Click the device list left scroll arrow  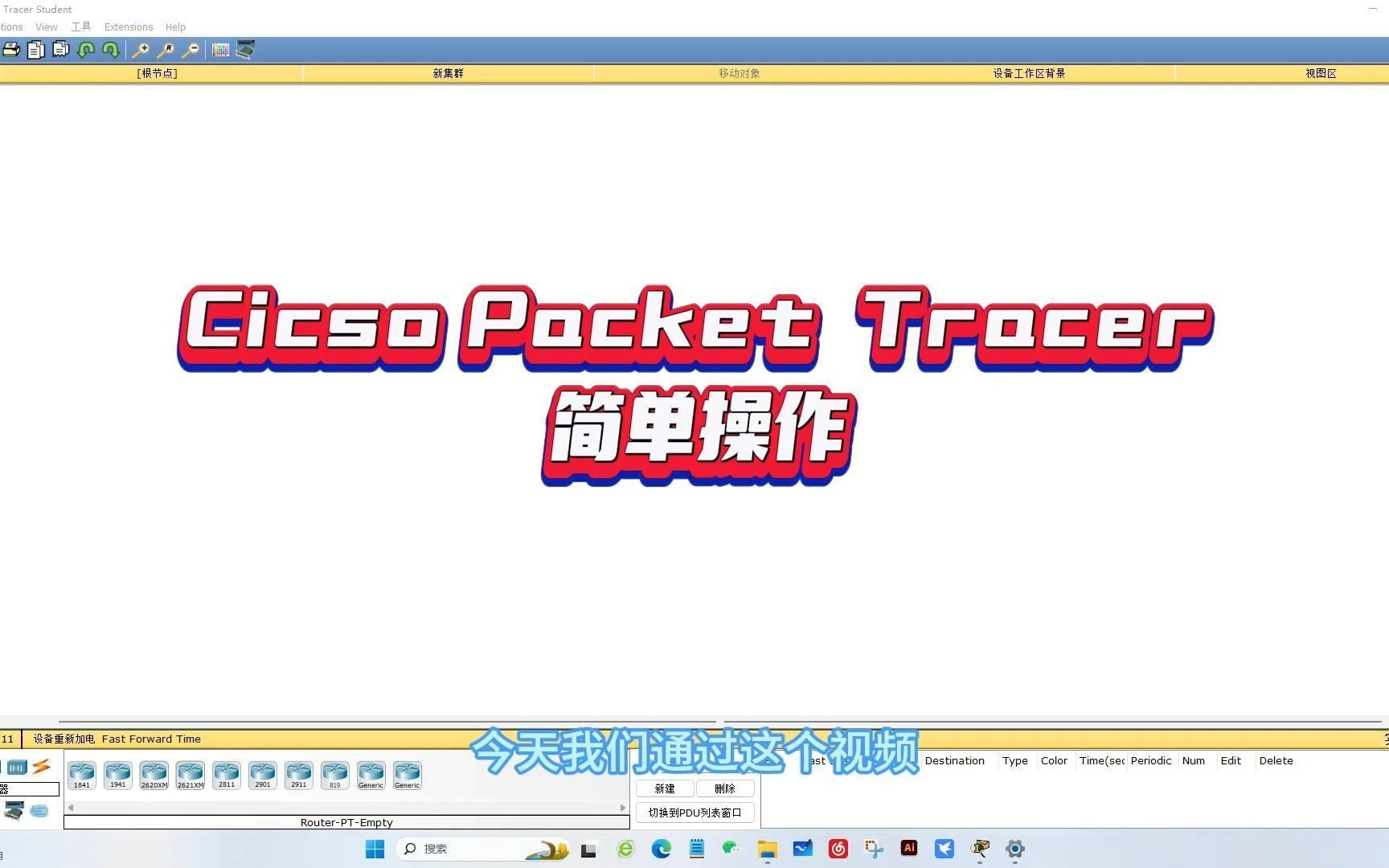pyautogui.click(x=71, y=807)
